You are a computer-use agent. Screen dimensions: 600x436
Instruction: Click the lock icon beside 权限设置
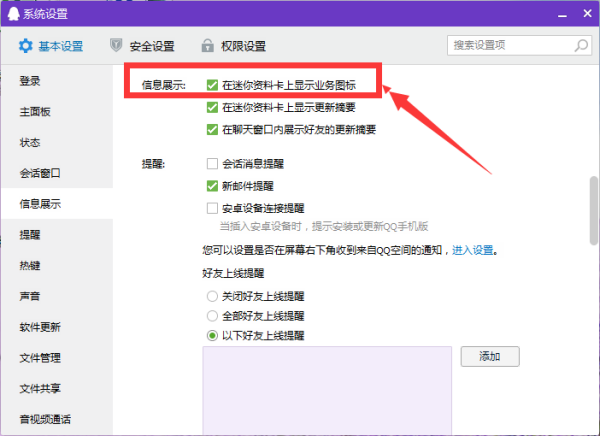(x=207, y=46)
